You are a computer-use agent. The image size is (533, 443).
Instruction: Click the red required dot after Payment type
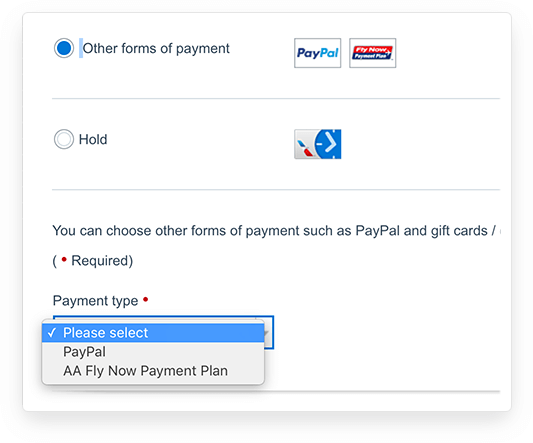pyautogui.click(x=145, y=300)
